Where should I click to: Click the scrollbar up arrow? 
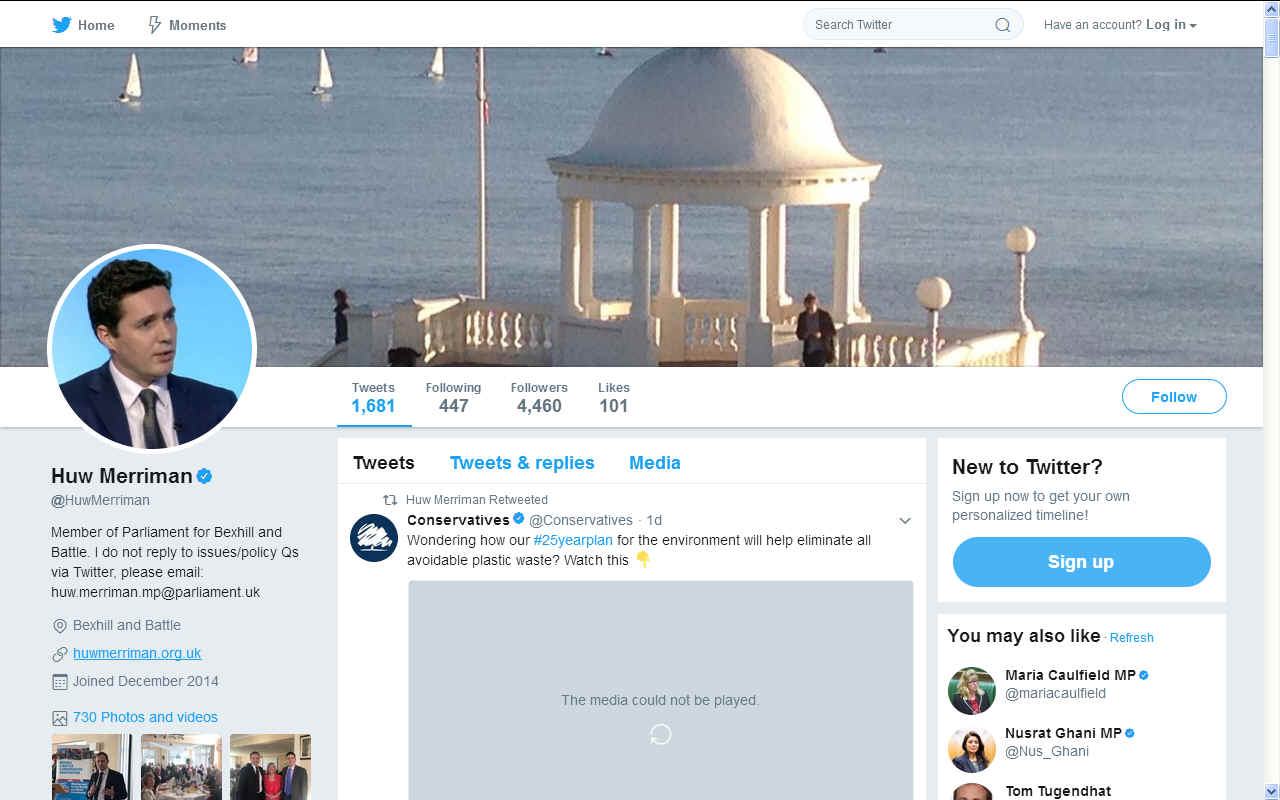(x=1271, y=8)
